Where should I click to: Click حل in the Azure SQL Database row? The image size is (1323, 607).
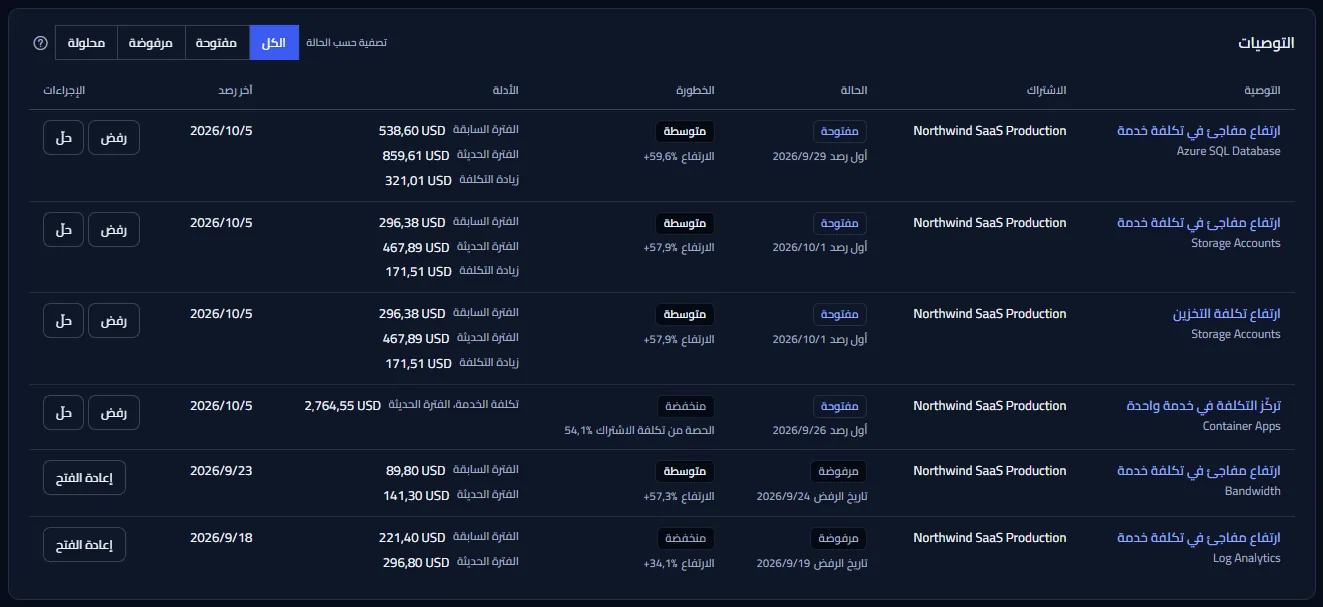click(64, 138)
